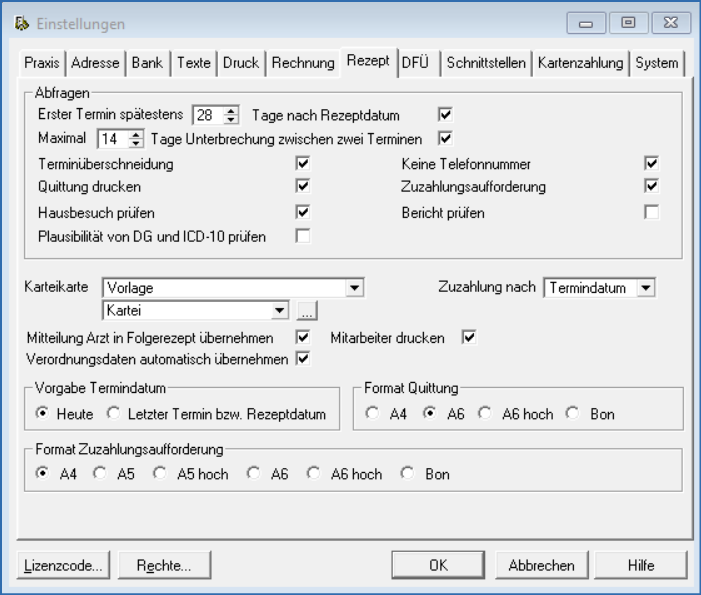Toggle Tage nach Rezeptdatum checkbox
Screen dimensions: 701x595
pos(445,115)
